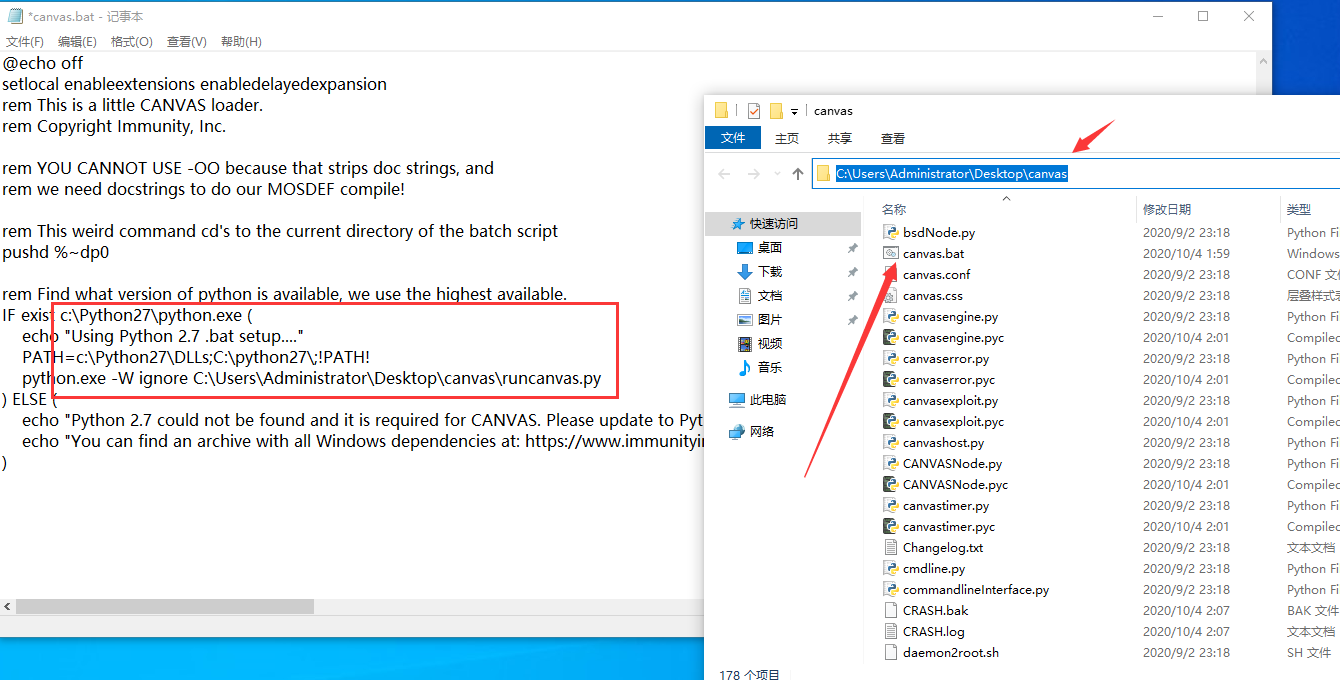Click the pin icon beside 文档
Image resolution: width=1340 pixels, height=680 pixels.
pyautogui.click(x=852, y=296)
